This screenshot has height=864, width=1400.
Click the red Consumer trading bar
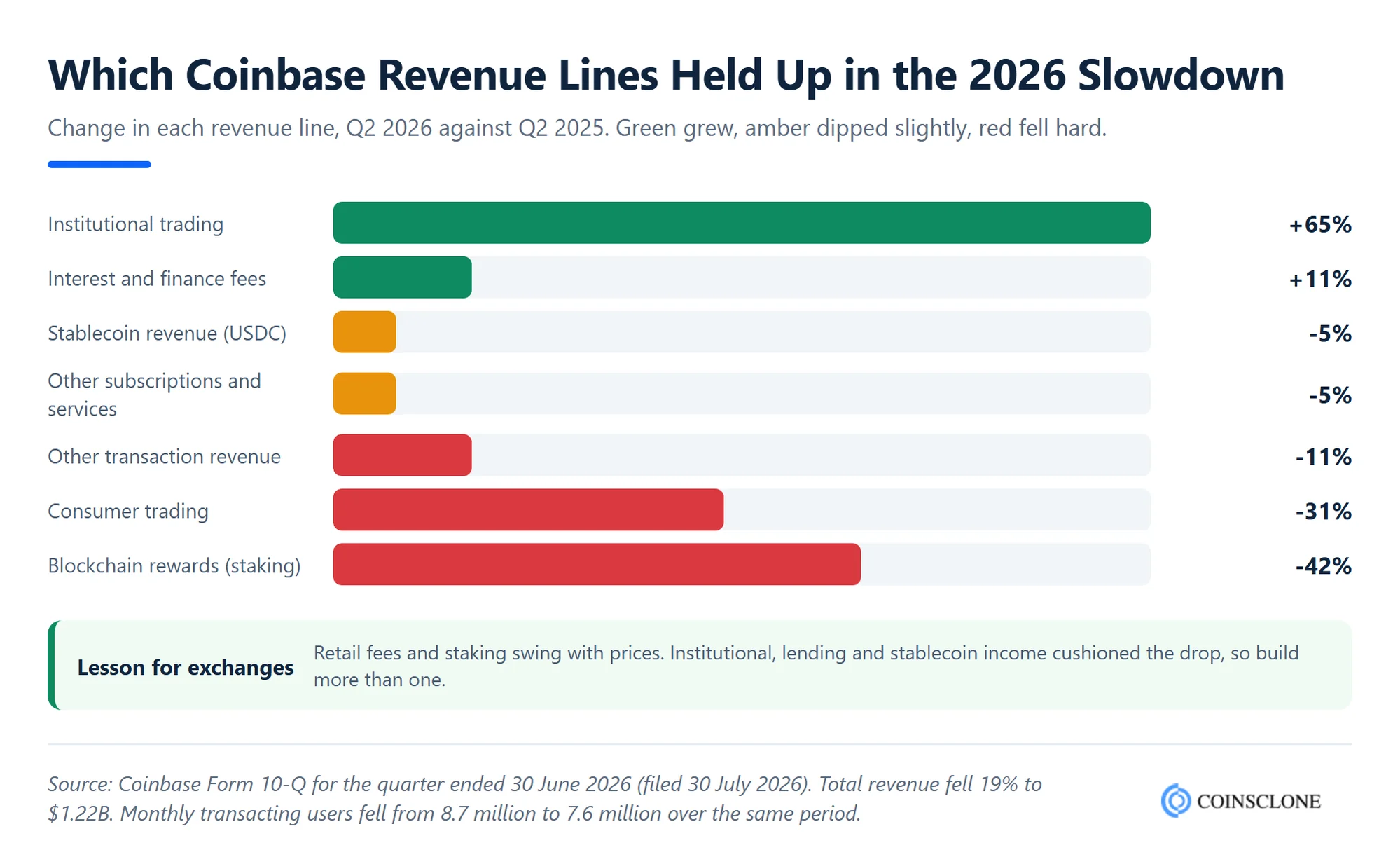529,510
